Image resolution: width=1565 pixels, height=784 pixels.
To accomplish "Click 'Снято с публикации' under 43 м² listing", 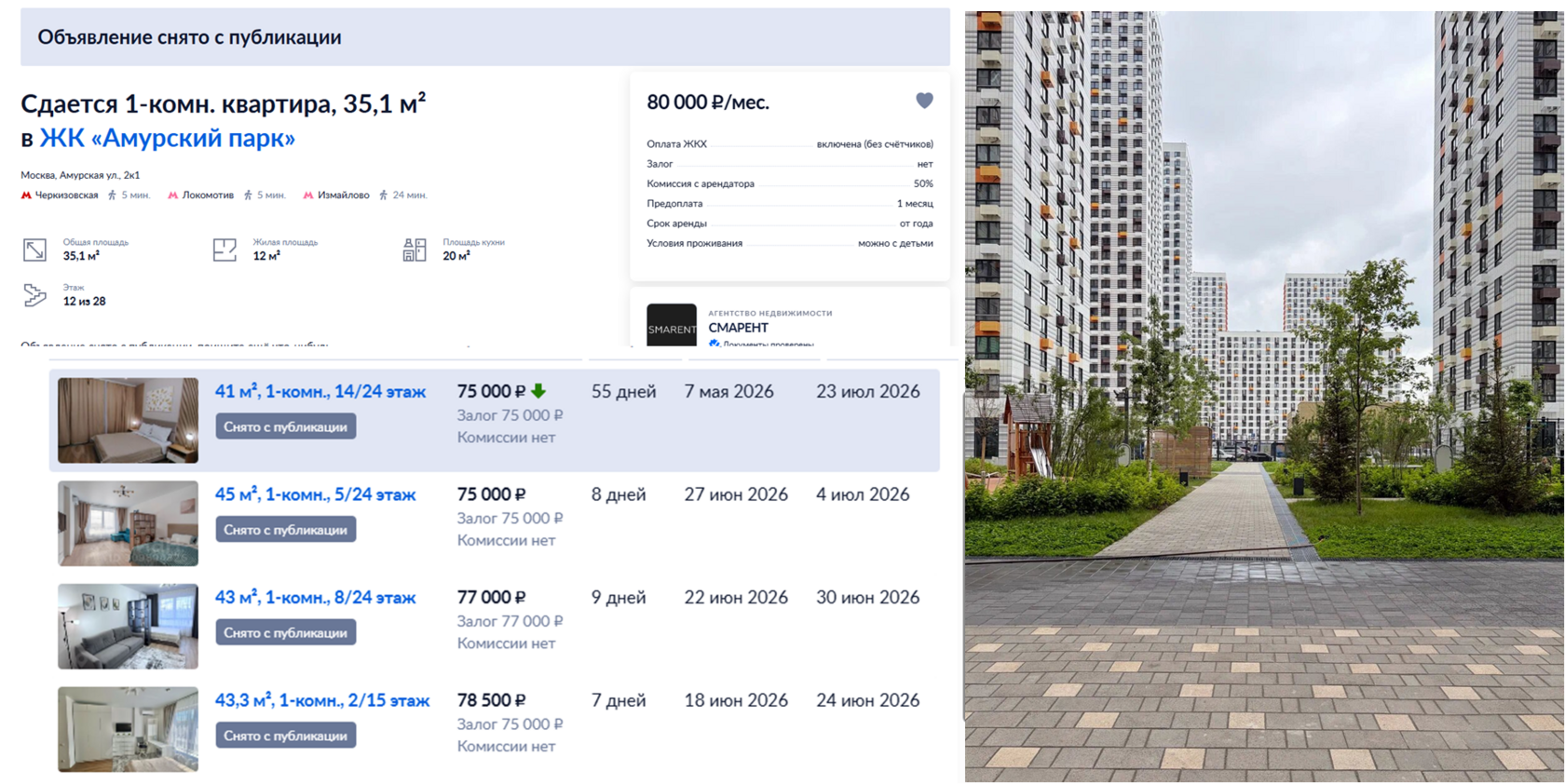I will (285, 632).
